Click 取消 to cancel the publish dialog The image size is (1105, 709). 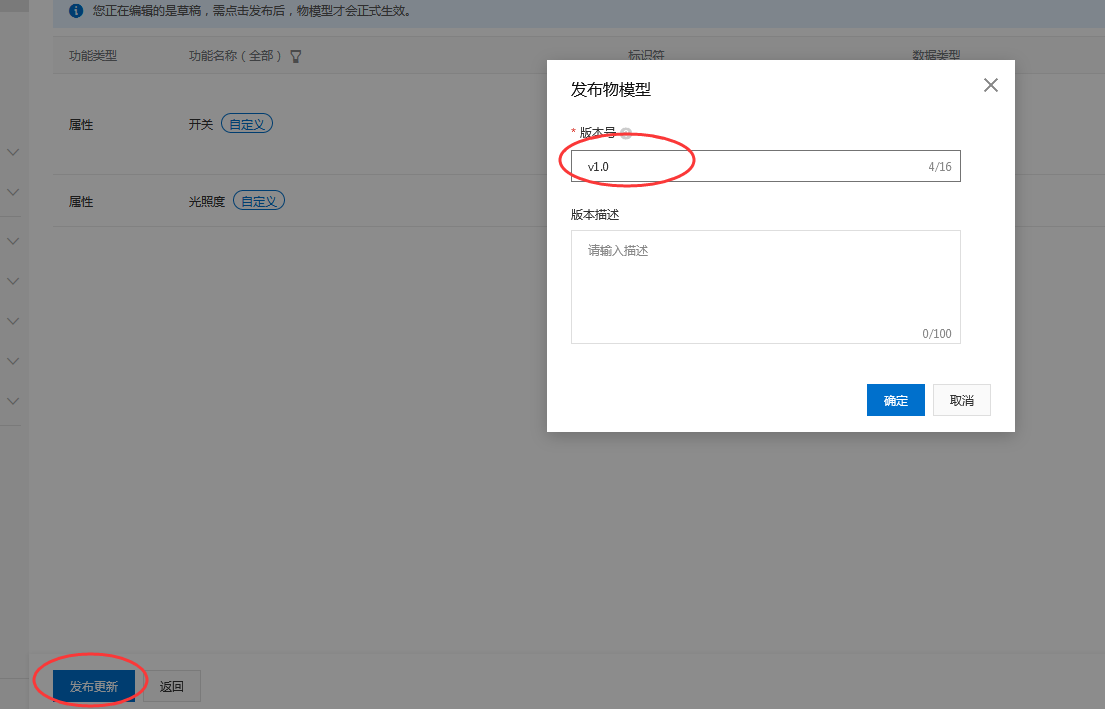pos(961,400)
